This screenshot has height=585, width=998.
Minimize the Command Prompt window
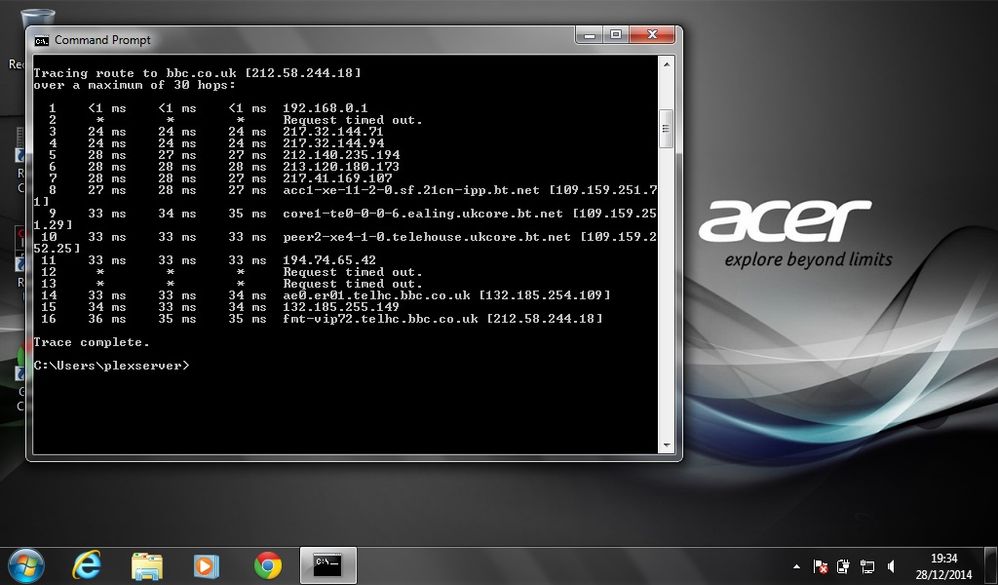[x=589, y=35]
